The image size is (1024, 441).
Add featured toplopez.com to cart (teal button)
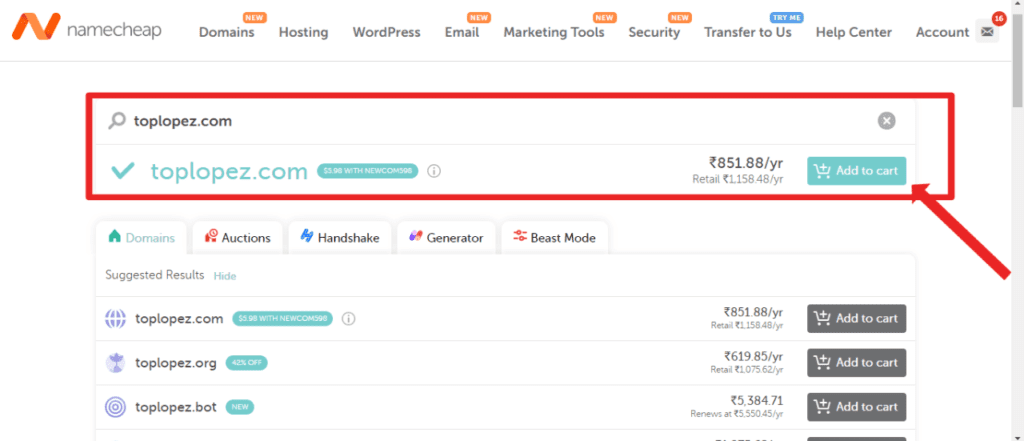tap(856, 171)
